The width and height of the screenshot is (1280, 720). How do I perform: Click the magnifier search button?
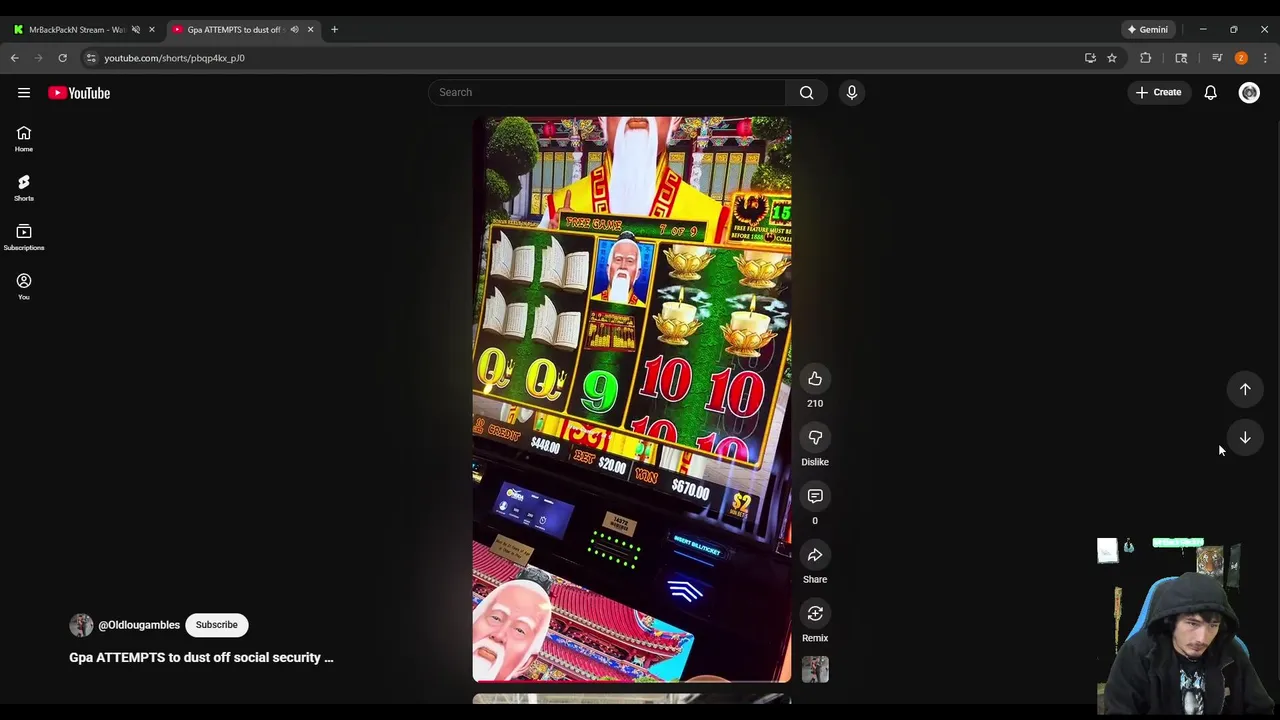point(807,92)
